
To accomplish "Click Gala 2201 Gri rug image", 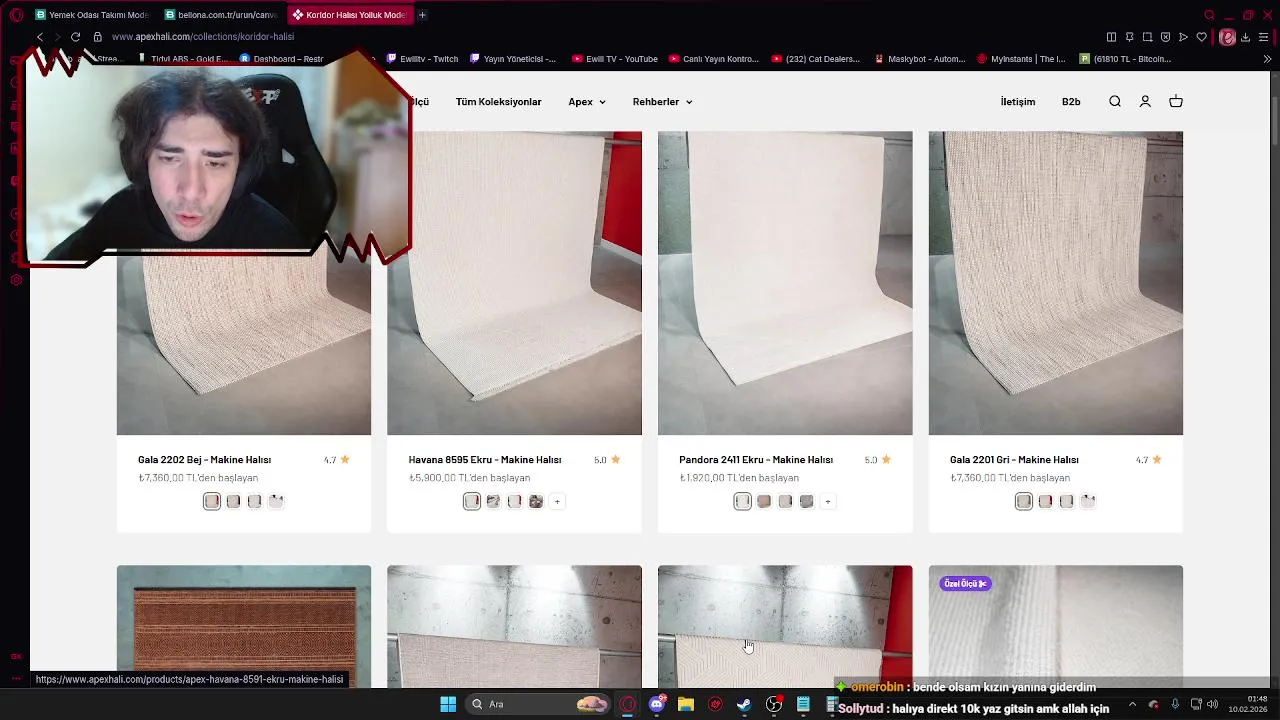I will (1055, 283).
